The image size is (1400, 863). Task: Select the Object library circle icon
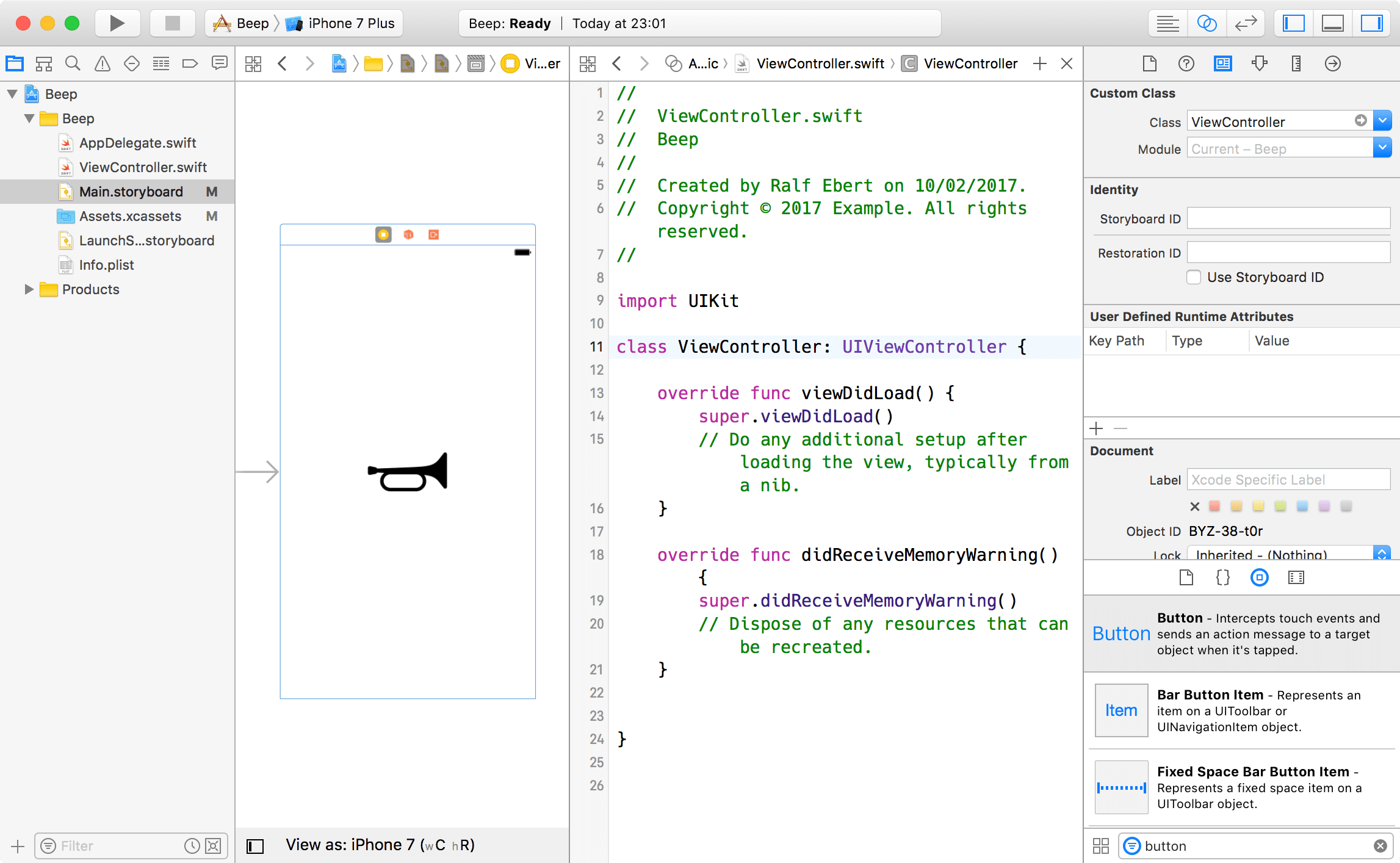1259,577
